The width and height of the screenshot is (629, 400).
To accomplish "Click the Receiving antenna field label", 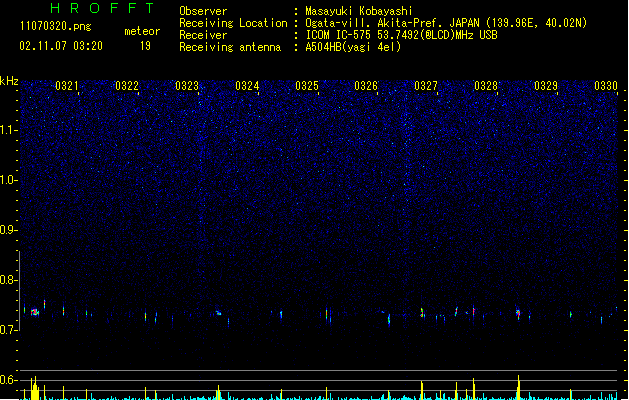I will pyautogui.click(x=230, y=47).
